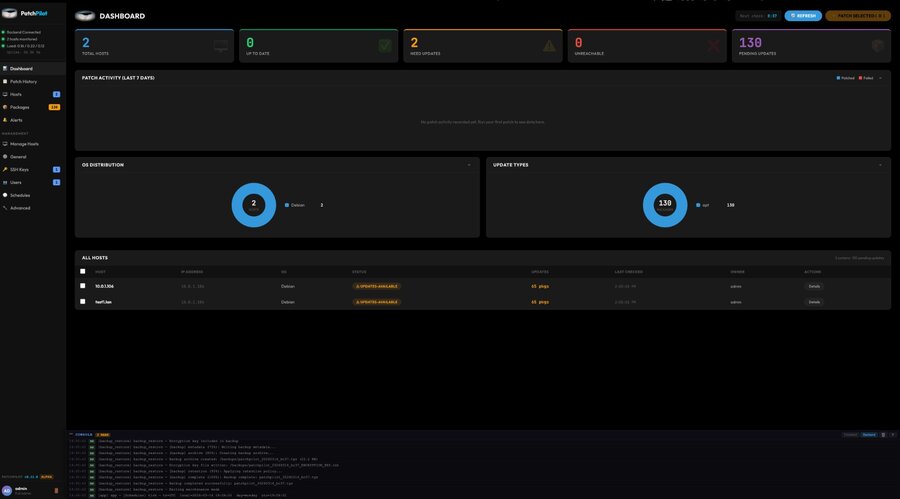900x499 pixels.
Task: Click the Pending Updates value 130
Action: pyautogui.click(x=750, y=42)
